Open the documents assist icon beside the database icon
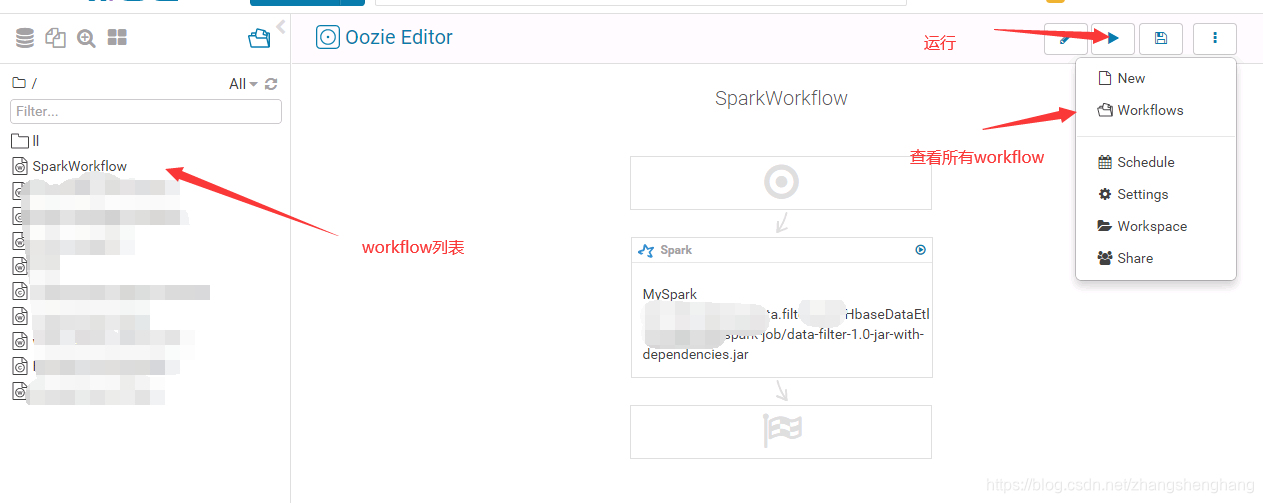This screenshot has width=1263, height=503. [x=56, y=38]
